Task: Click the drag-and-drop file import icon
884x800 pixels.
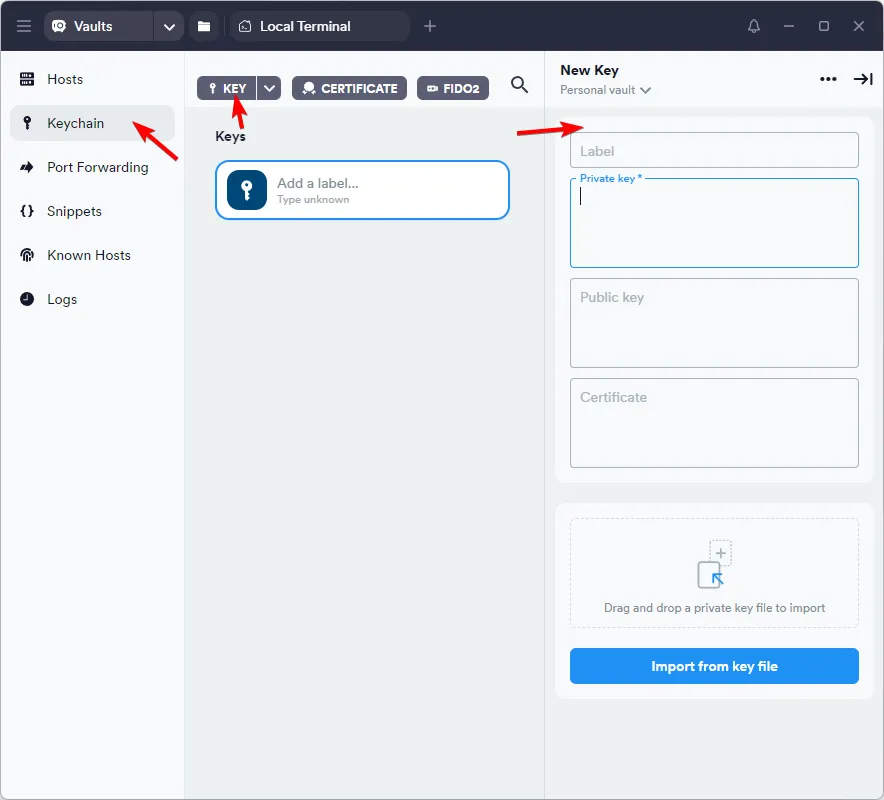Action: tap(714, 564)
